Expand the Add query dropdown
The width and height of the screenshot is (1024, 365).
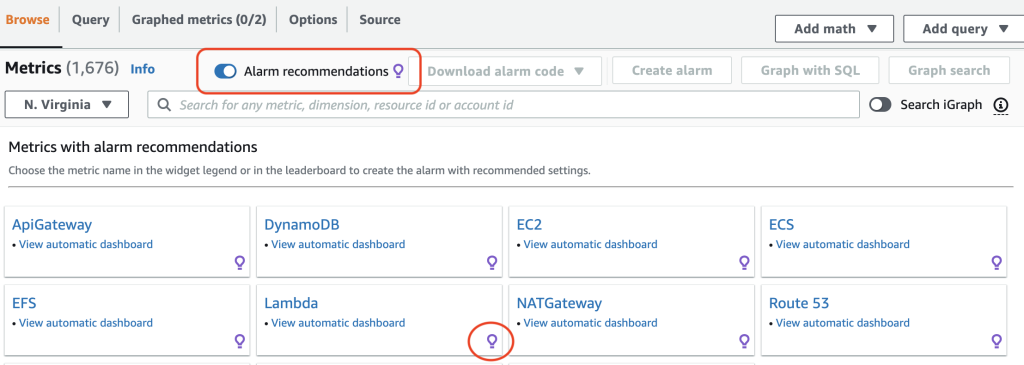[x=963, y=29]
